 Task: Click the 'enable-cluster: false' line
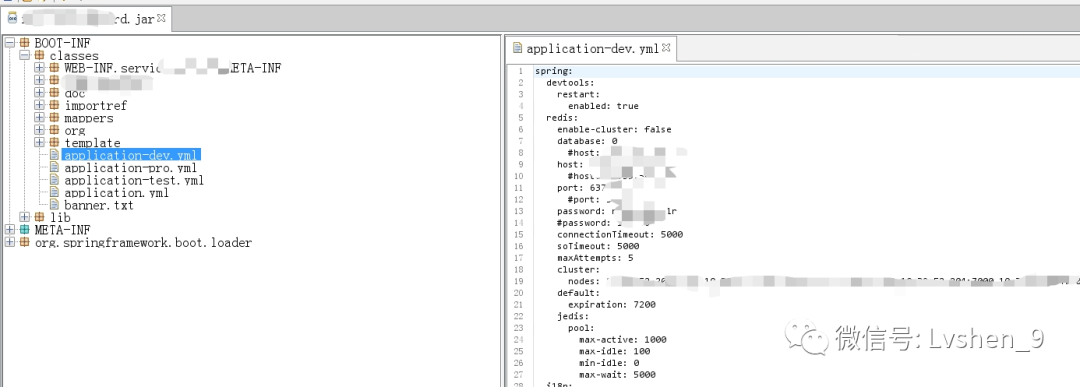pyautogui.click(x=614, y=129)
